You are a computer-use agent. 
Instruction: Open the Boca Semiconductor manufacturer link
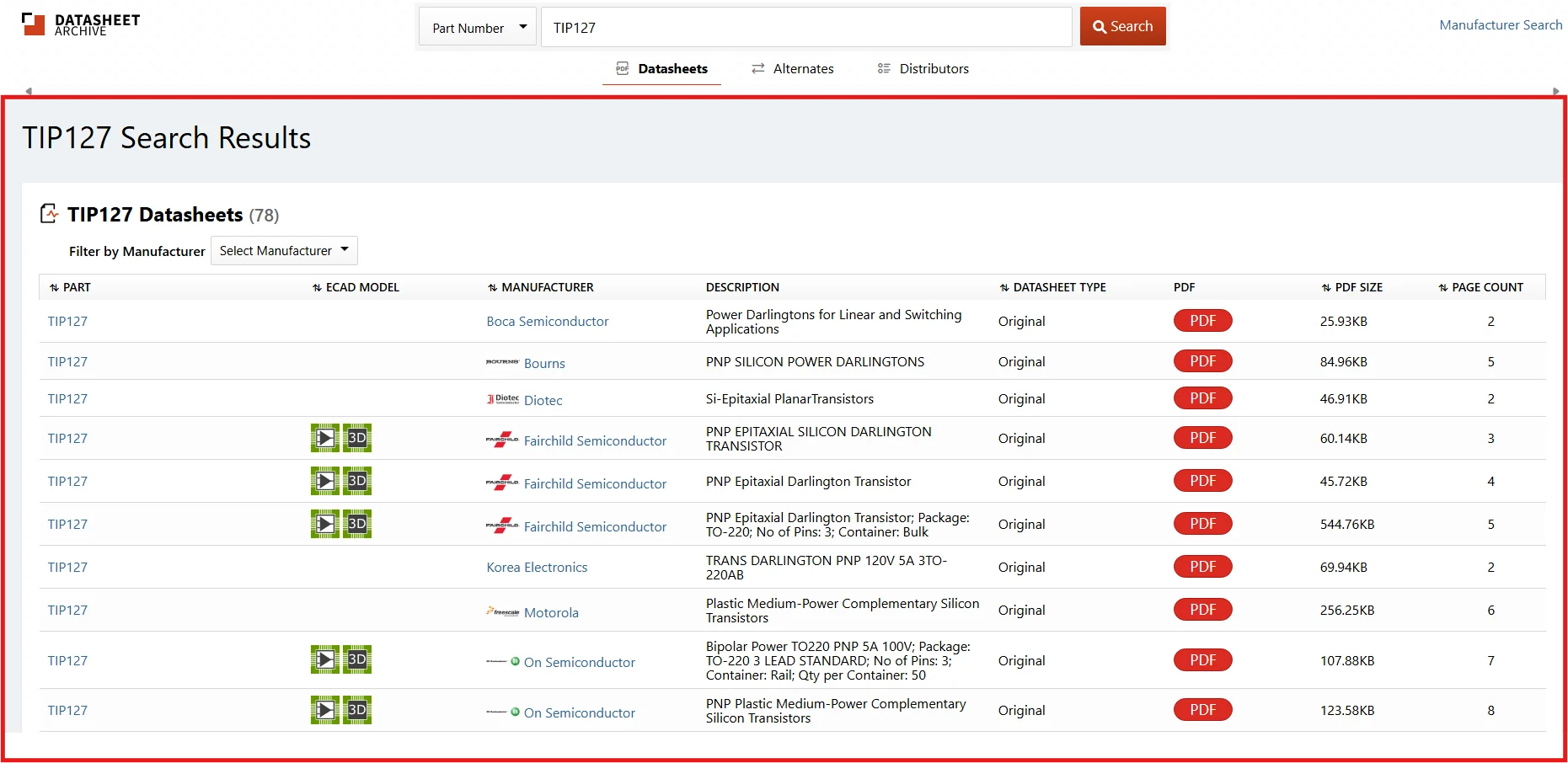pyautogui.click(x=547, y=321)
